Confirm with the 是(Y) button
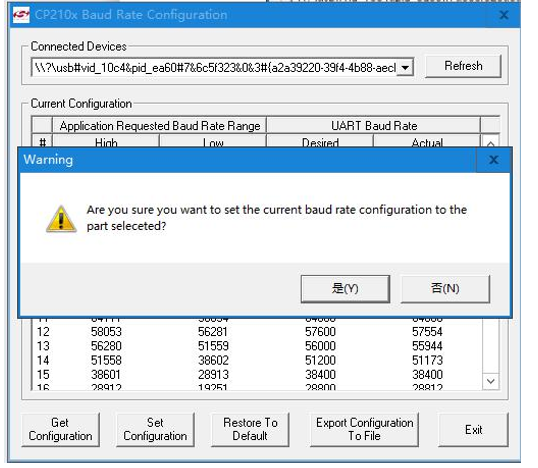The image size is (538, 468). [x=345, y=289]
